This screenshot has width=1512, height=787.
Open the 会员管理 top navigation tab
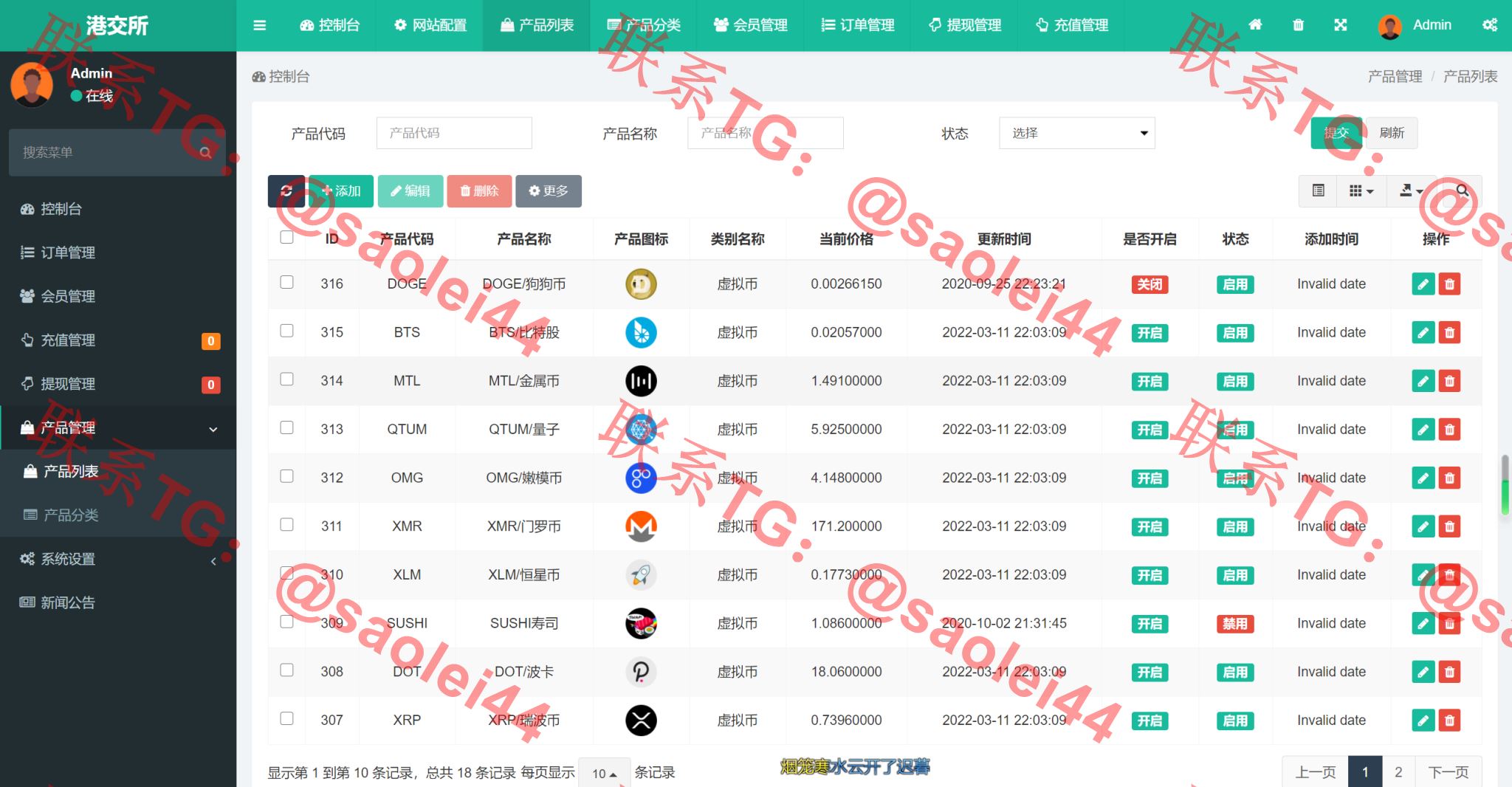click(x=750, y=25)
